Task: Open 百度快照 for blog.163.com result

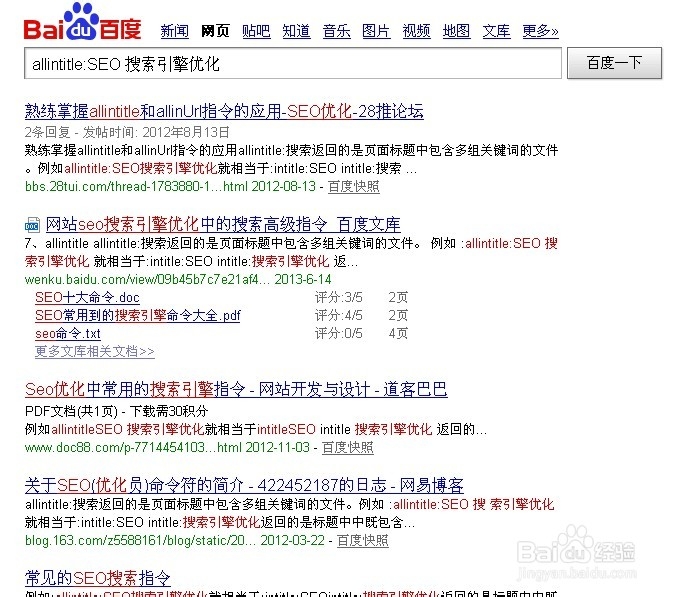Action: (362, 540)
